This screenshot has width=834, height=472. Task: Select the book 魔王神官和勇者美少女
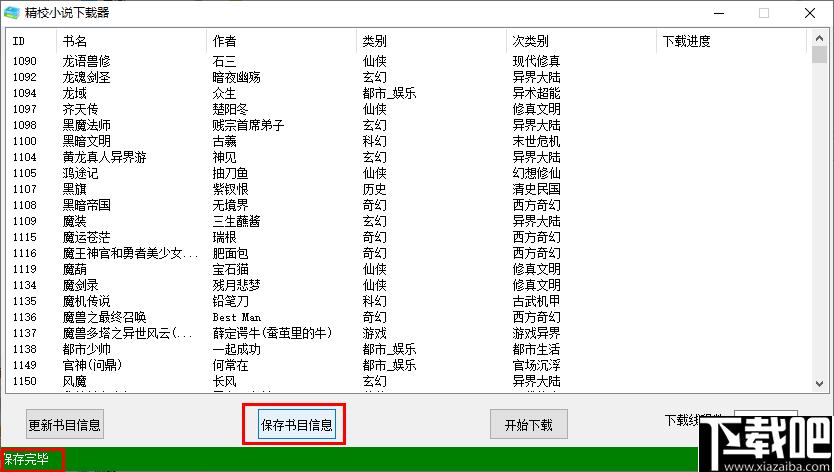click(130, 253)
